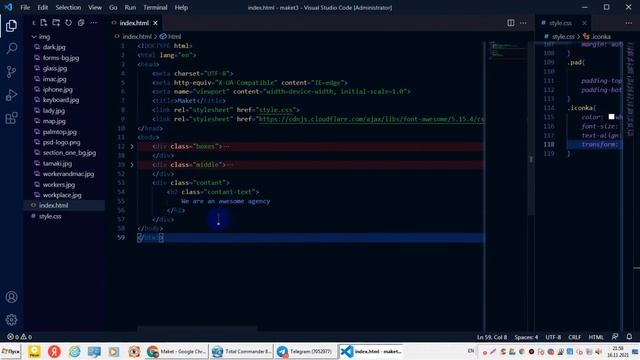The height and width of the screenshot is (360, 640).
Task: Expand folded div class boxes line
Action: click(132, 147)
